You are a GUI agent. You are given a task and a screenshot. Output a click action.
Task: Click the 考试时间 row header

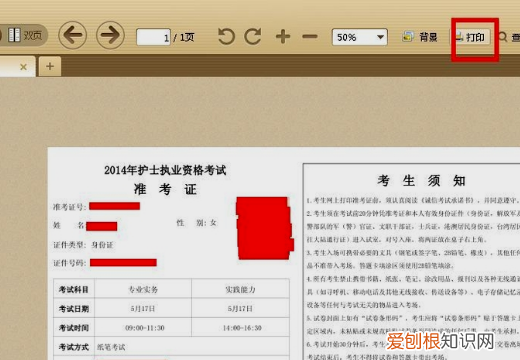tap(74, 328)
